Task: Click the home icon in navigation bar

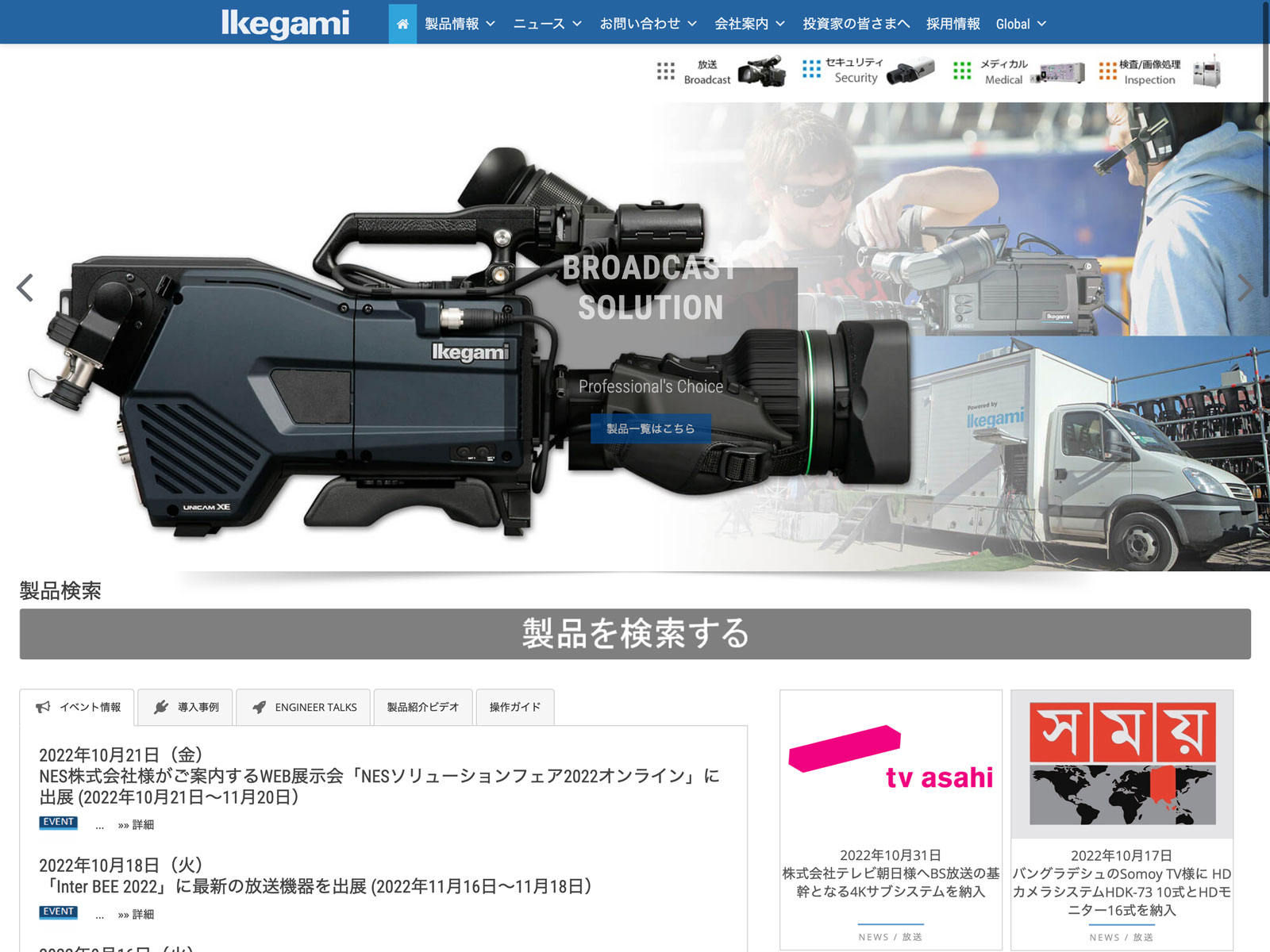Action: (402, 24)
